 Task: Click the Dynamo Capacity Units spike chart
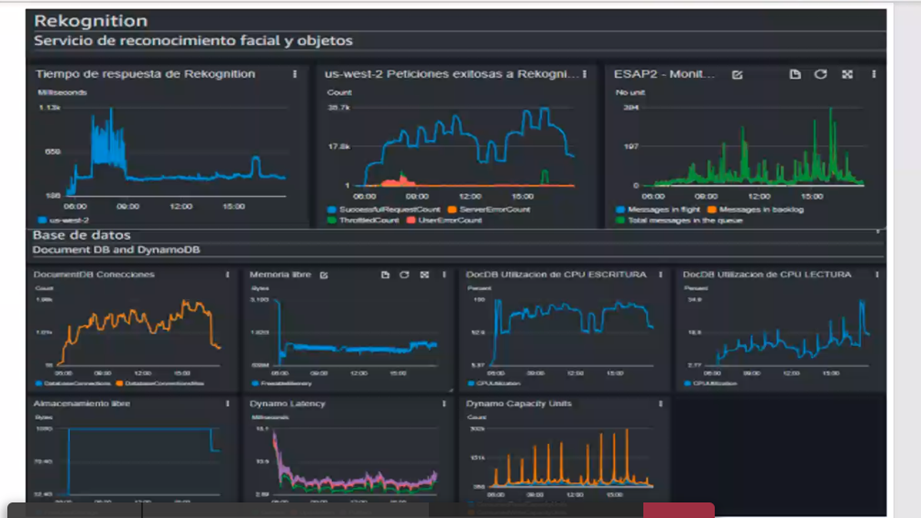point(572,458)
